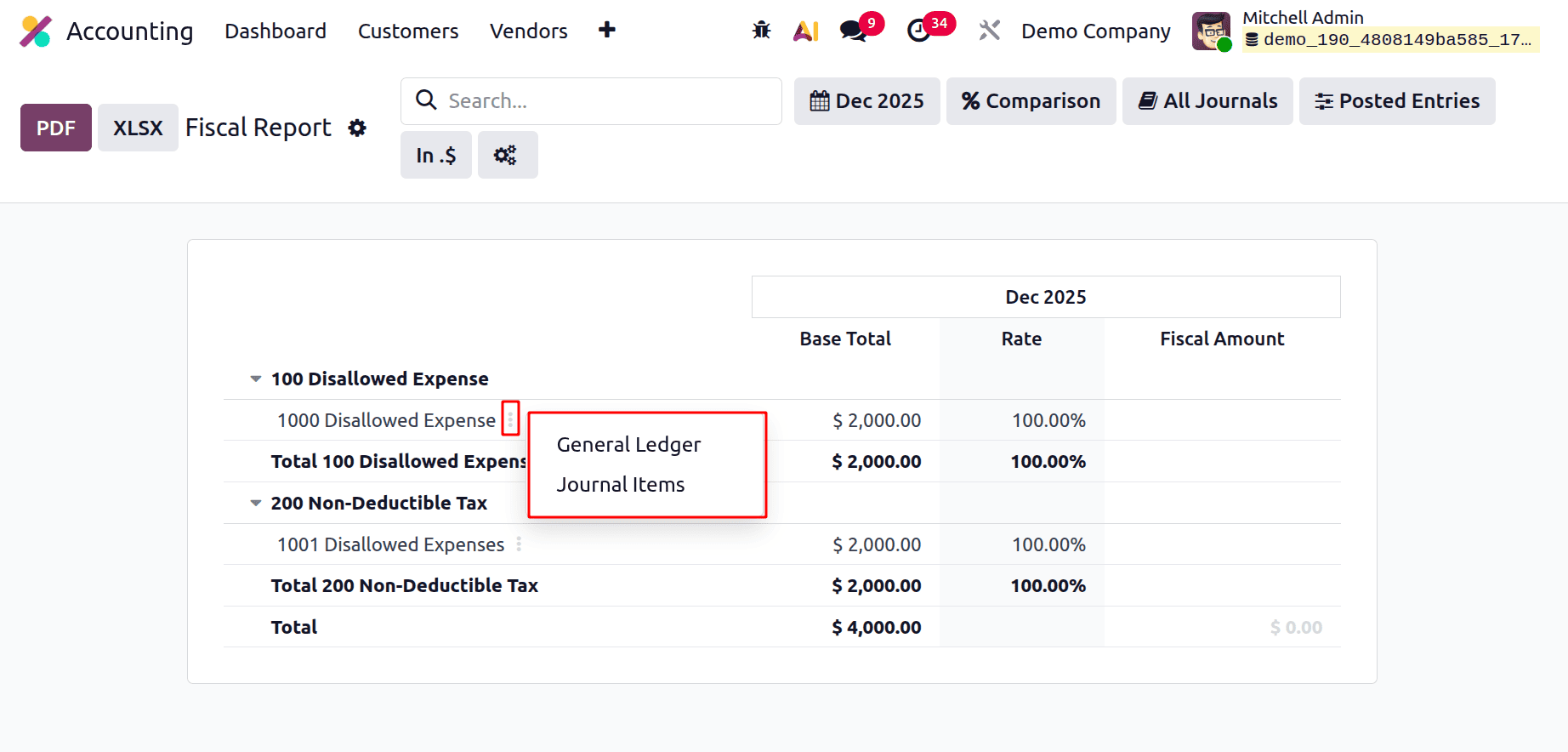Click the magnifier icon in search box
This screenshot has height=752, width=1568.
426,100
